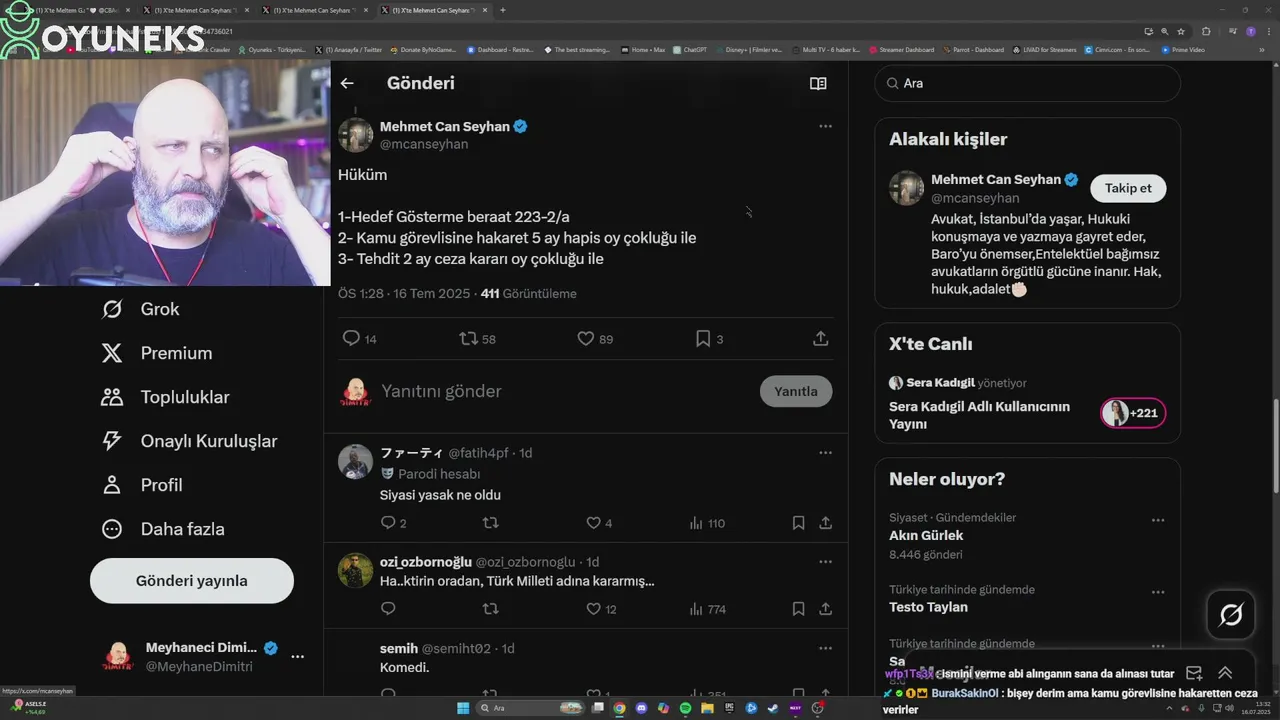Share the main post via share icon

pos(821,339)
